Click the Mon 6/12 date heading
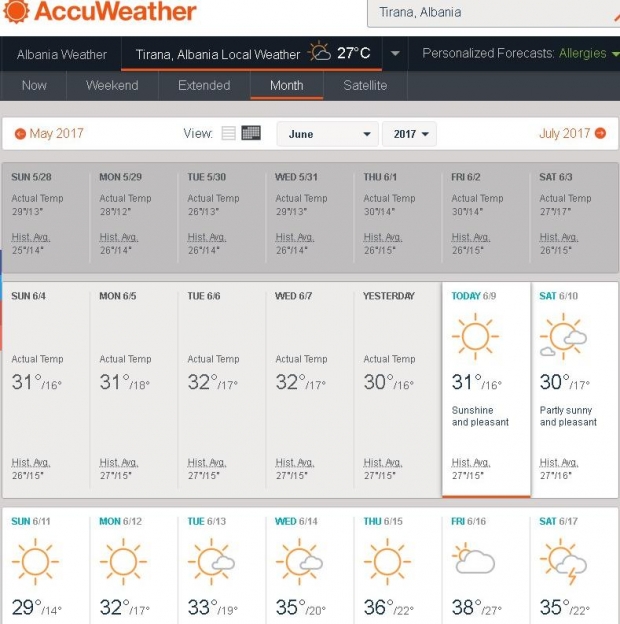620x624 pixels. pyautogui.click(x=121, y=521)
